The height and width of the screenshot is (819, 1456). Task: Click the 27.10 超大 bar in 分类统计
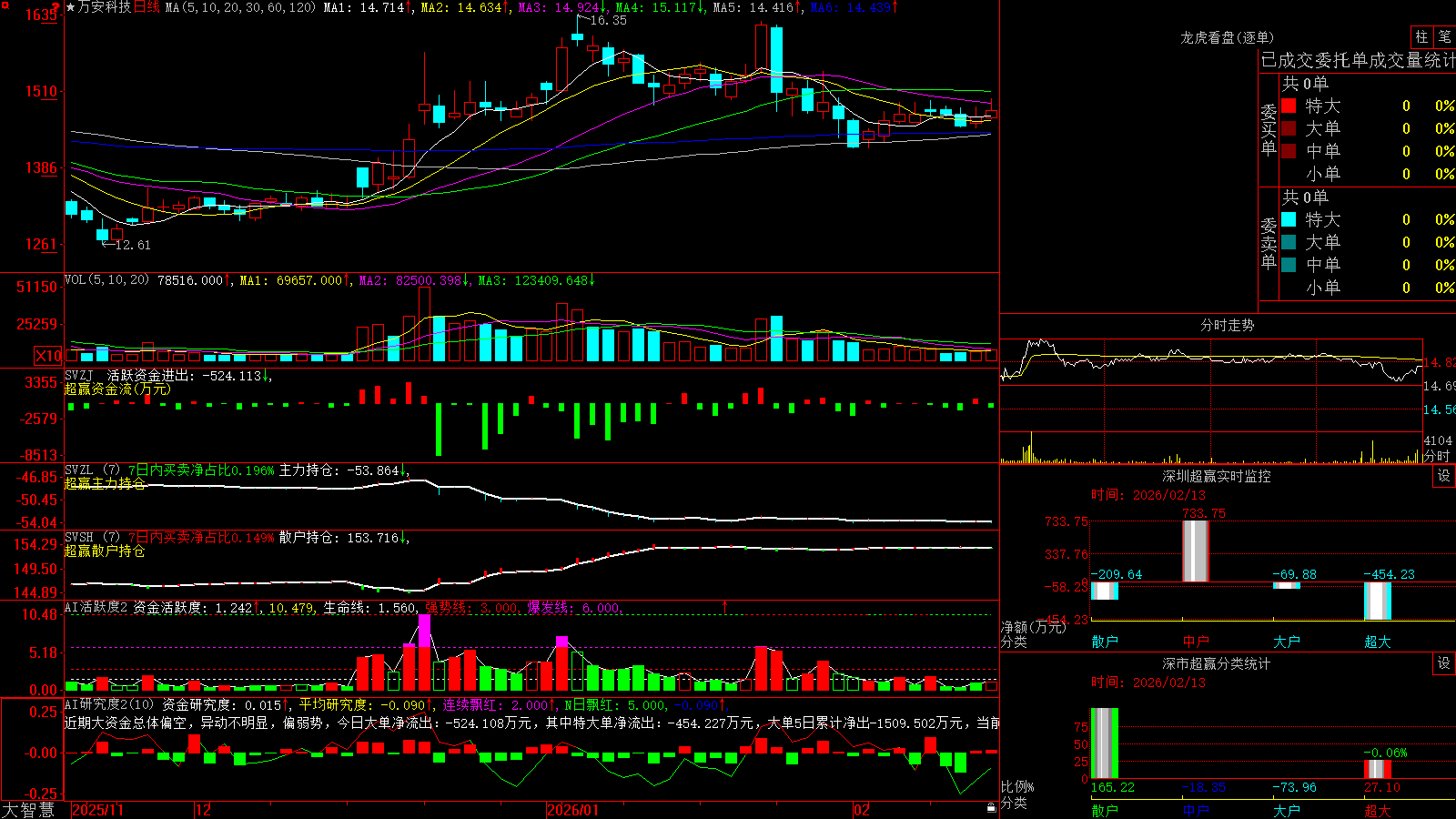point(1378,770)
